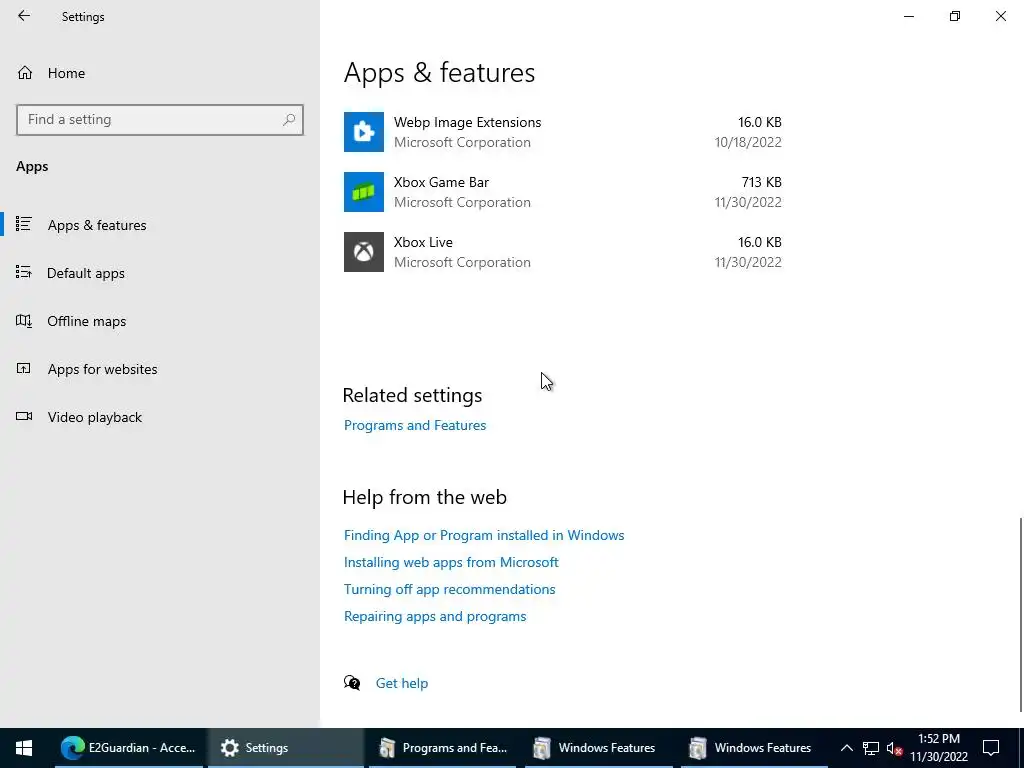This screenshot has height=768, width=1024.
Task: Open the network status tray icon
Action: point(871,748)
